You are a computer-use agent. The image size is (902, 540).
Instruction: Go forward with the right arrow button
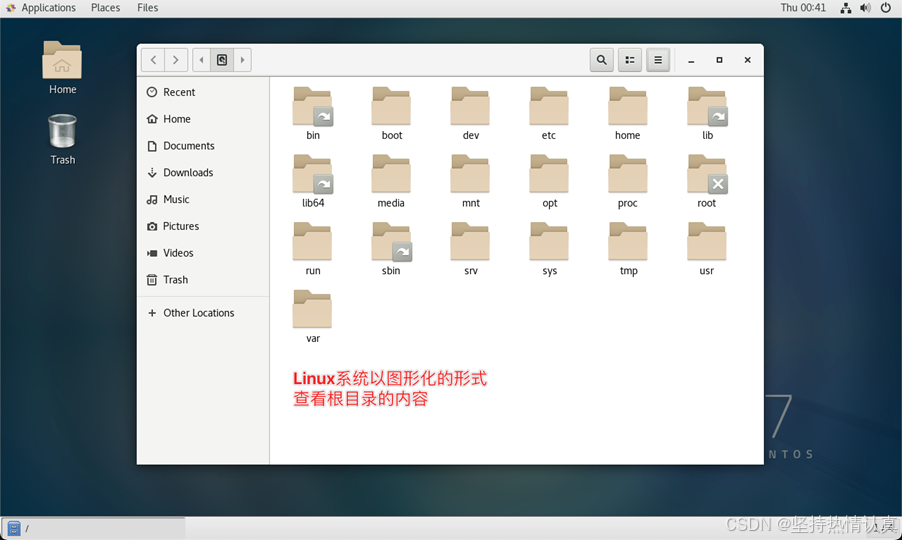[176, 60]
